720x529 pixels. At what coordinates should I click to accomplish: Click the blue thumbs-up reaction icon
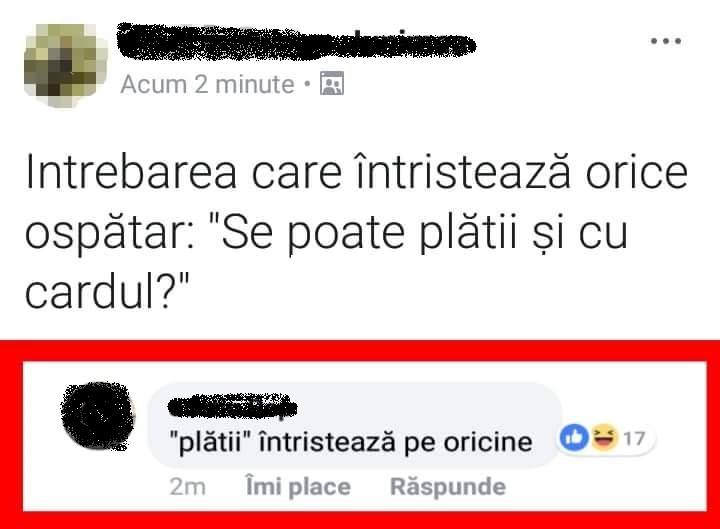click(x=574, y=438)
